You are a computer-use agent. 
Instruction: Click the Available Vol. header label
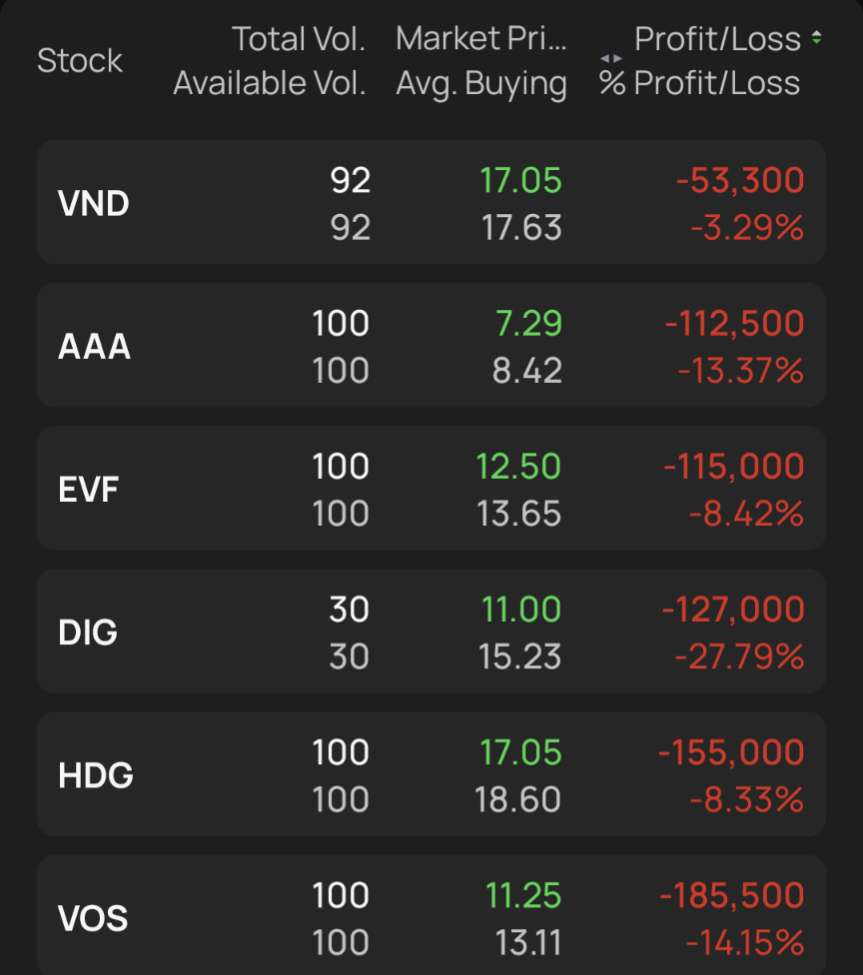coord(269,83)
